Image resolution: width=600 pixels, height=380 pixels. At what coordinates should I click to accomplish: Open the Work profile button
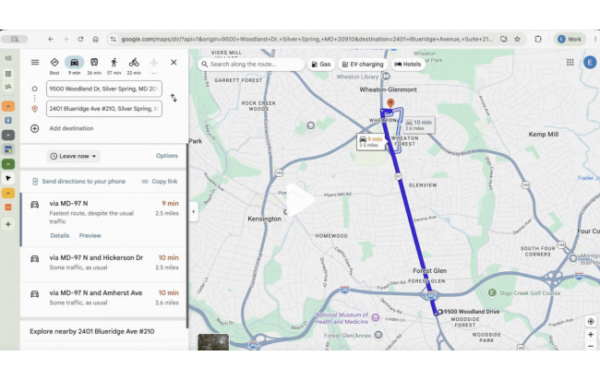570,39
